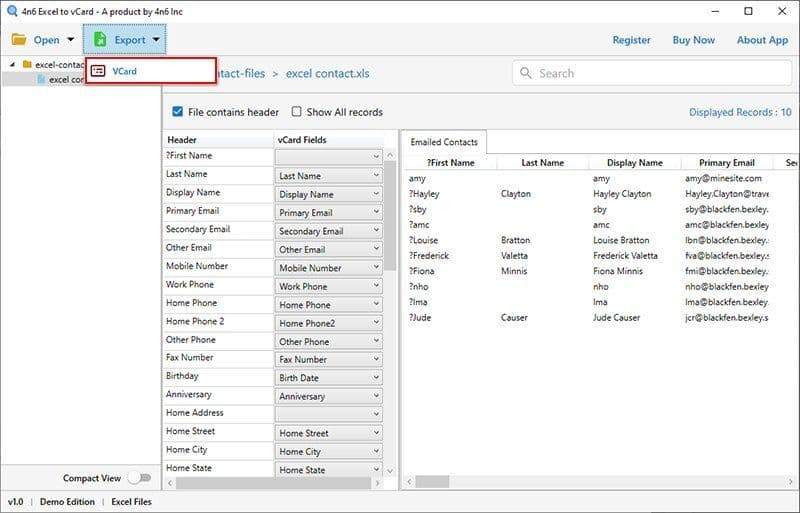Expand the empty dropdown for ?First Name
Screen dimensions: 800x513
click(328, 157)
